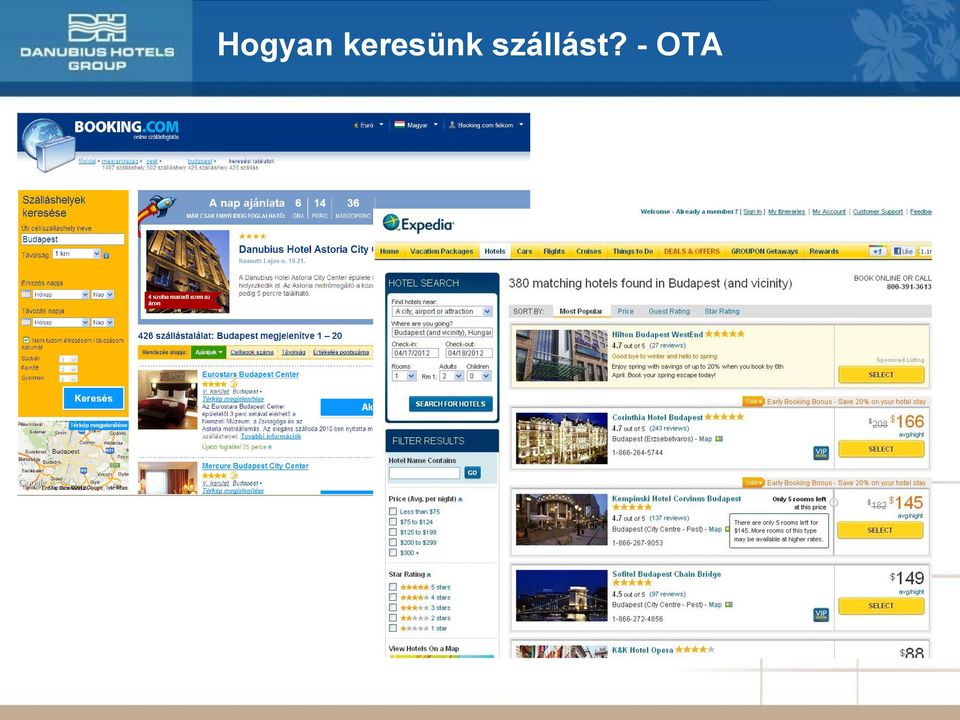Click the Budapest destination field on Booking.com

click(x=73, y=239)
